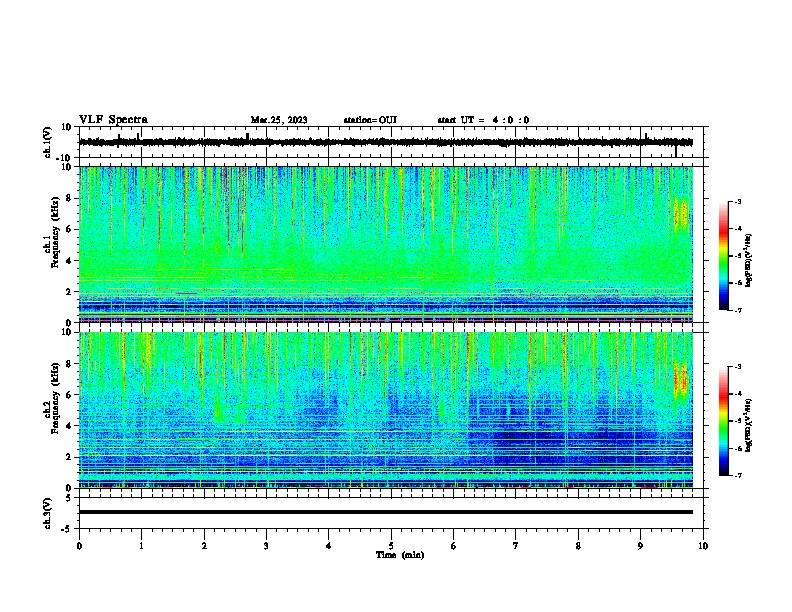The image size is (792, 612).
Task: Click Time axis tick label "7"
Action: click(x=516, y=546)
